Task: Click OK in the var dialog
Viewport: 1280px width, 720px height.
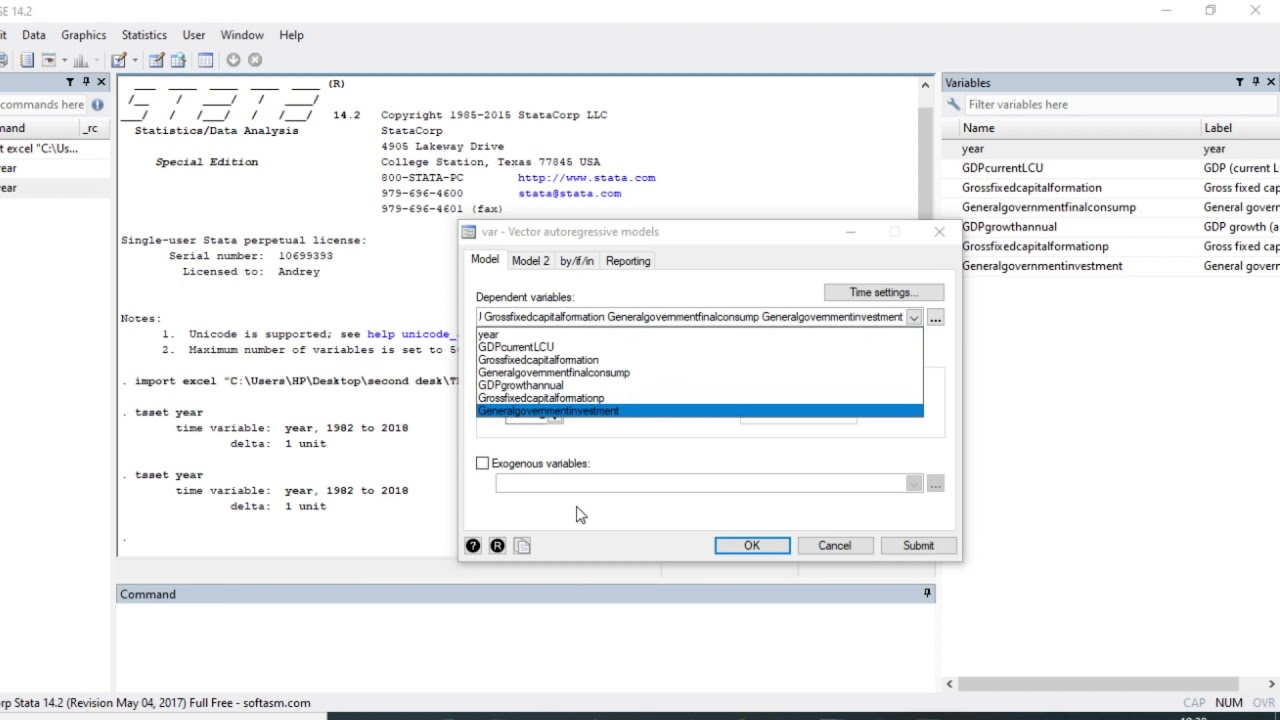Action: click(x=752, y=545)
